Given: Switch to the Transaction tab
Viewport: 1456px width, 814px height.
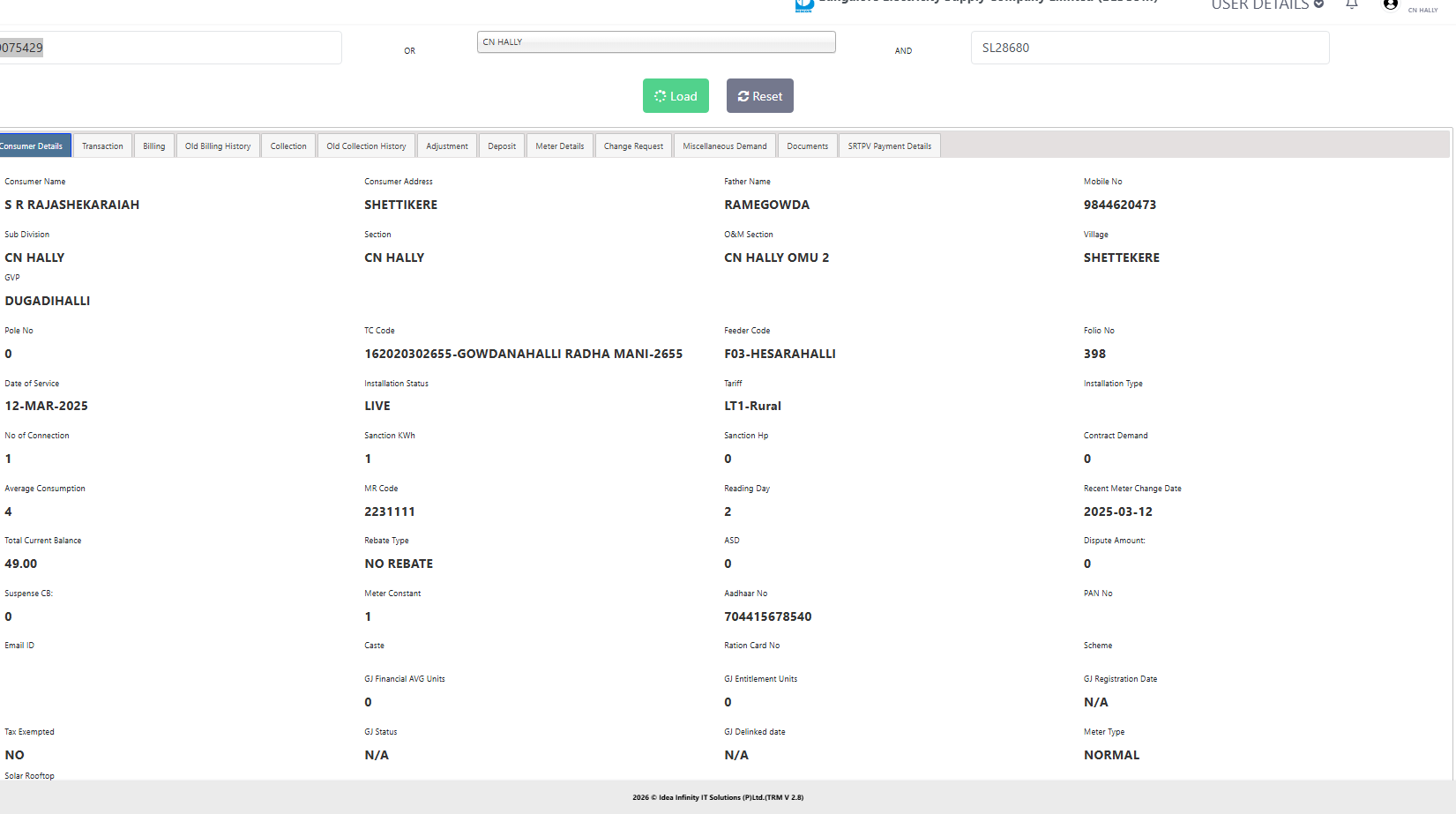Looking at the screenshot, I should point(102,146).
